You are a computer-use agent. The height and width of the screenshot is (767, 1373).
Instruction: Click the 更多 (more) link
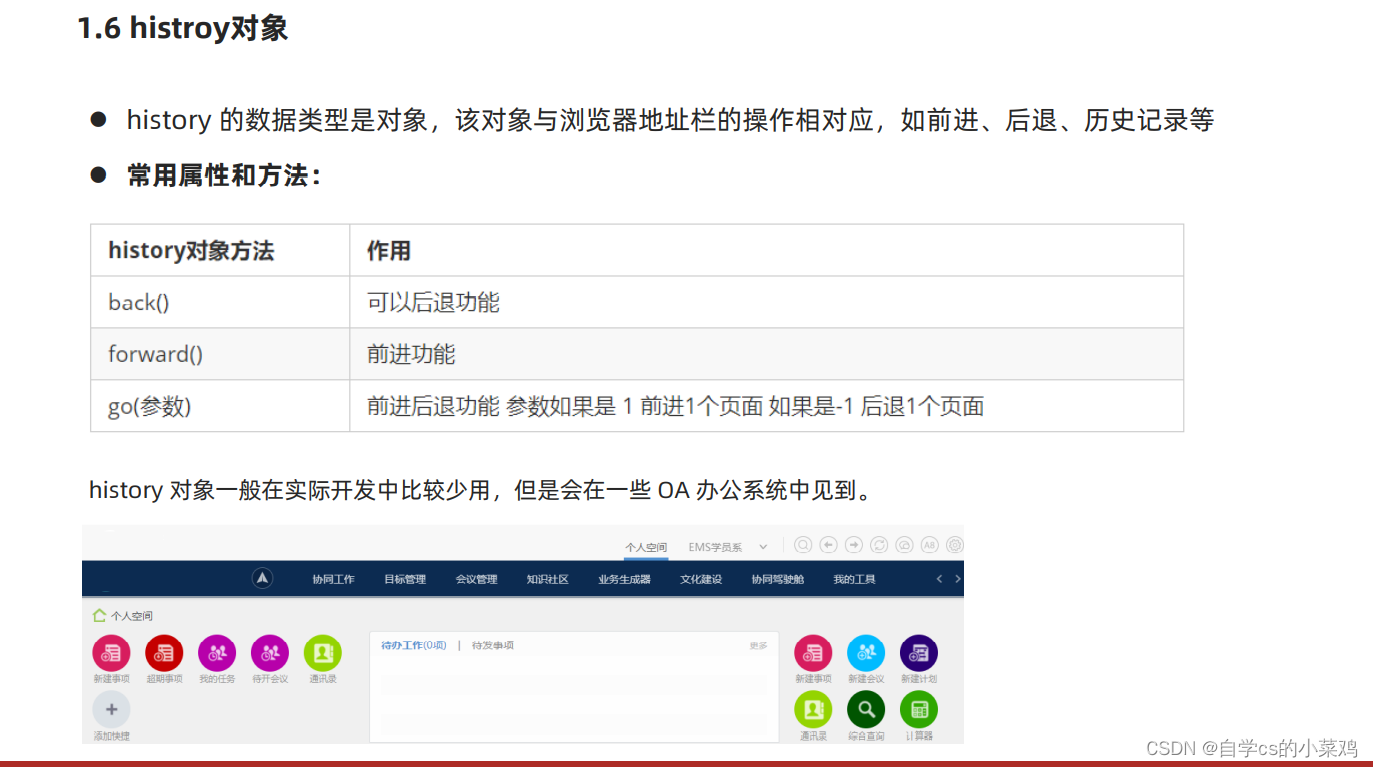coord(757,642)
